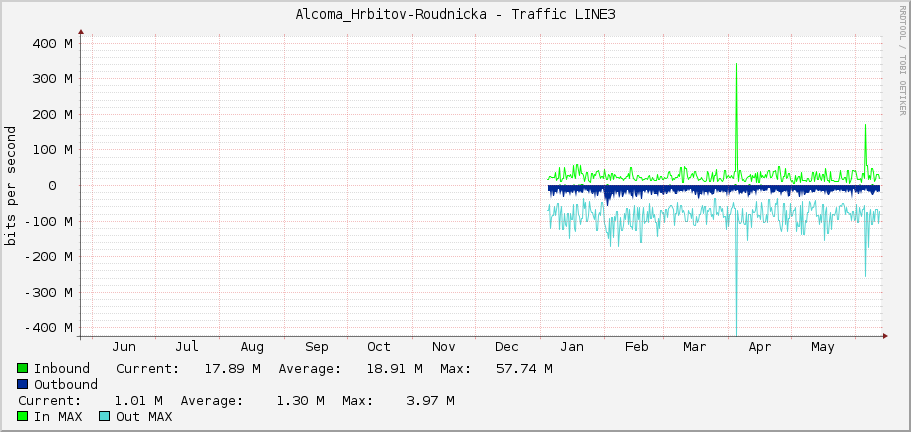
Task: Click the Jul month label
Action: (x=187, y=347)
